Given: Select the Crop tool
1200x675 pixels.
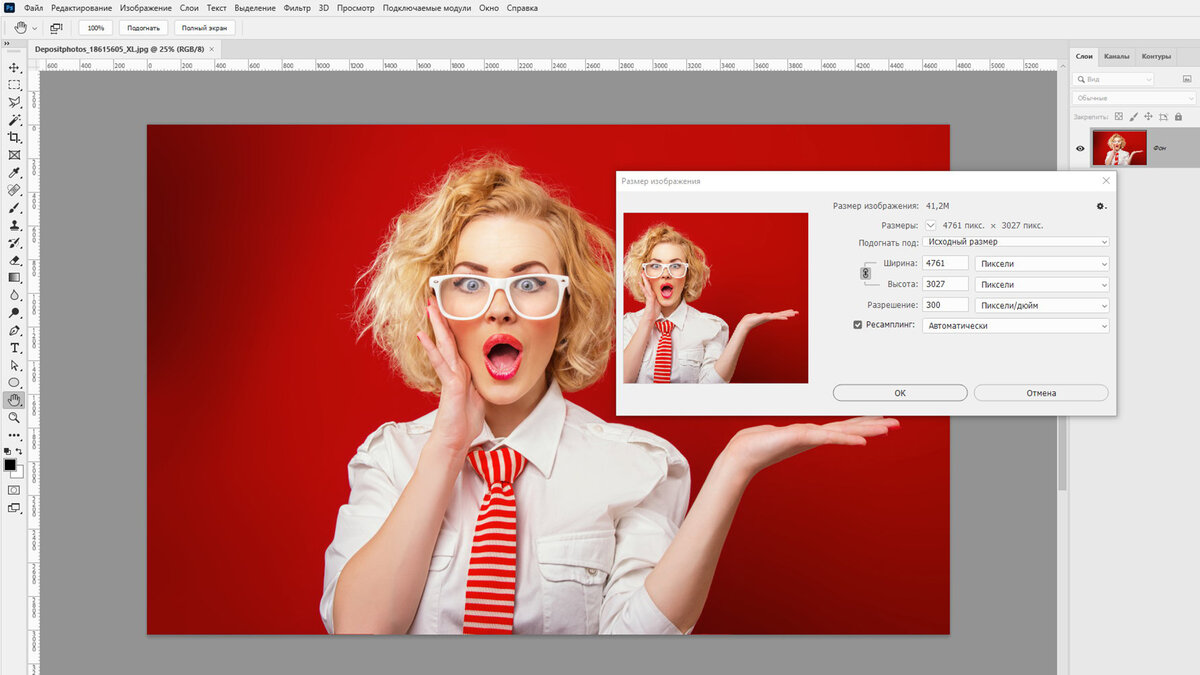Looking at the screenshot, I should (14, 137).
